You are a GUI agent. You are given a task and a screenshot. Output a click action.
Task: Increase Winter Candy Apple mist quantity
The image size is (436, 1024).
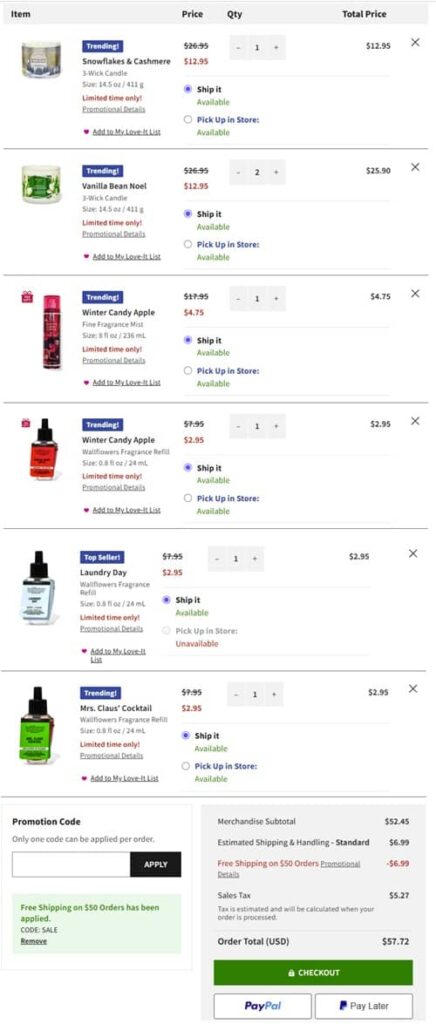click(276, 298)
